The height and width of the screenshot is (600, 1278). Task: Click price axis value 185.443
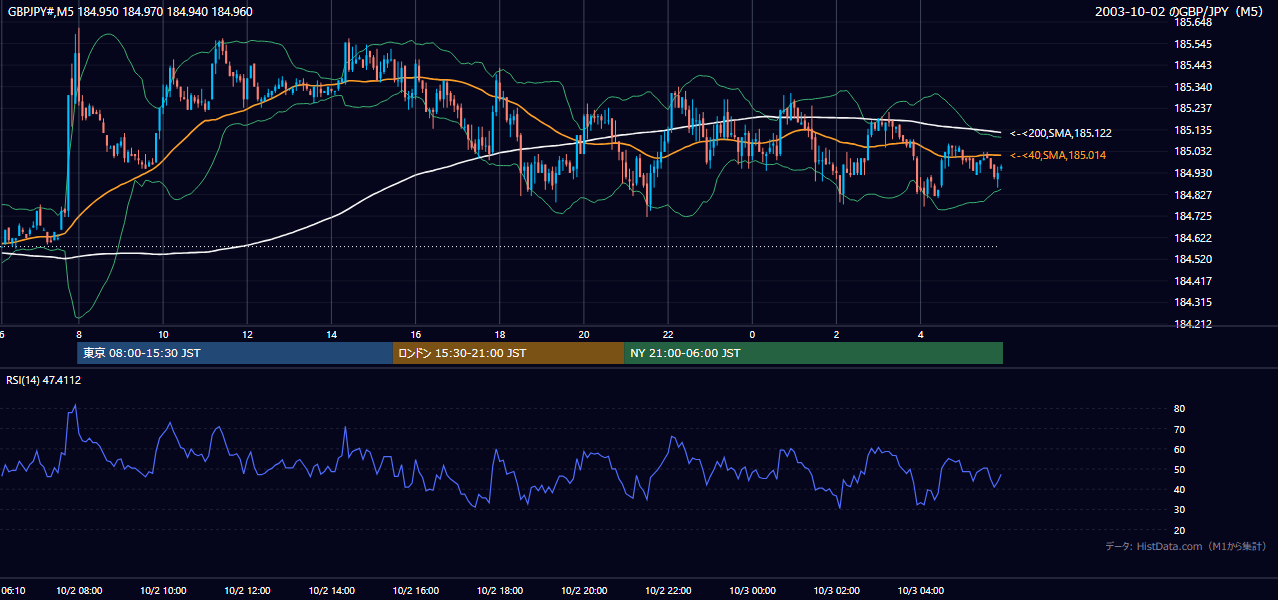click(1193, 65)
